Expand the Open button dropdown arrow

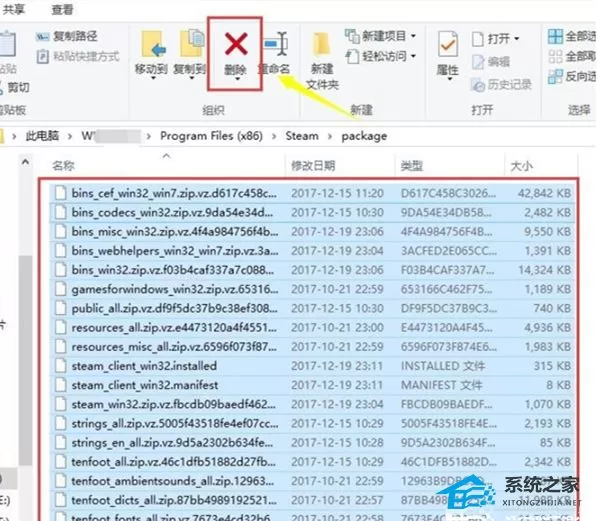(x=517, y=38)
